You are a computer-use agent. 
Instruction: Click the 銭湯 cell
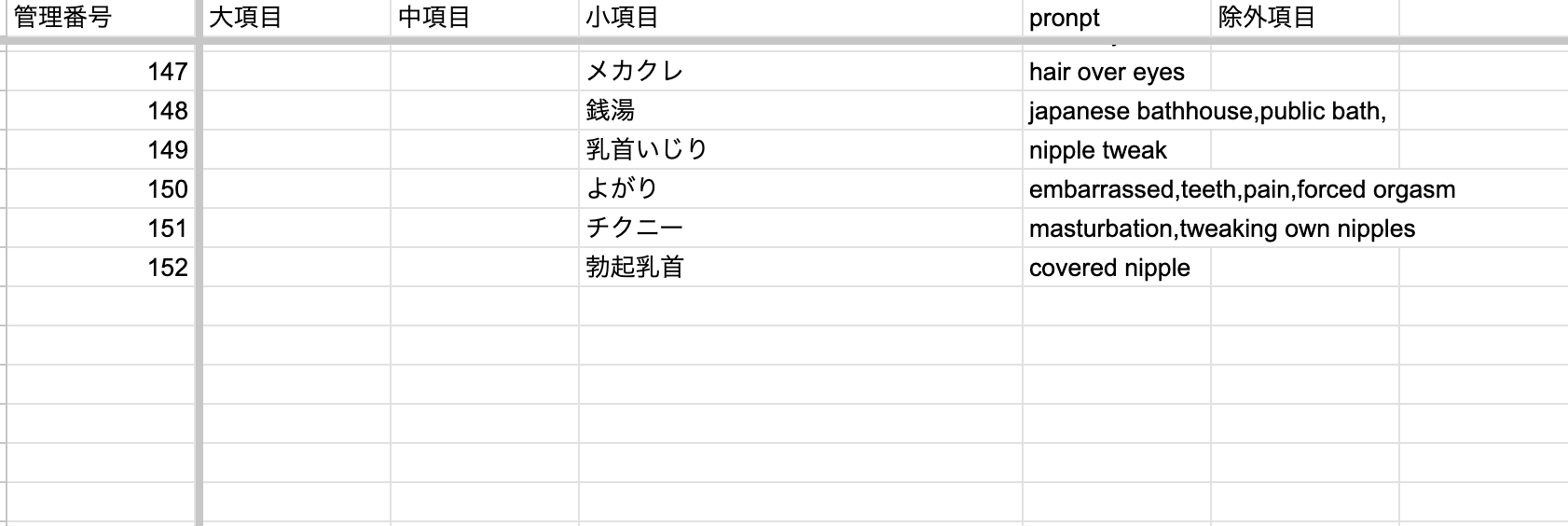pyautogui.click(x=799, y=111)
